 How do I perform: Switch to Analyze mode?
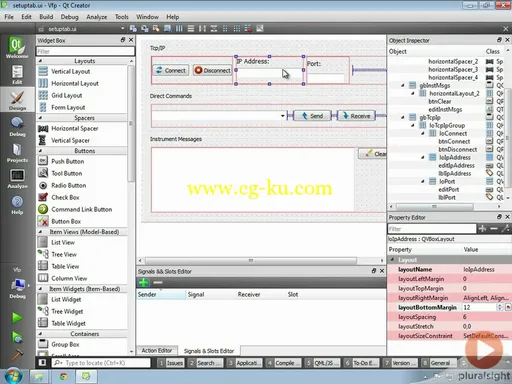click(x=17, y=179)
